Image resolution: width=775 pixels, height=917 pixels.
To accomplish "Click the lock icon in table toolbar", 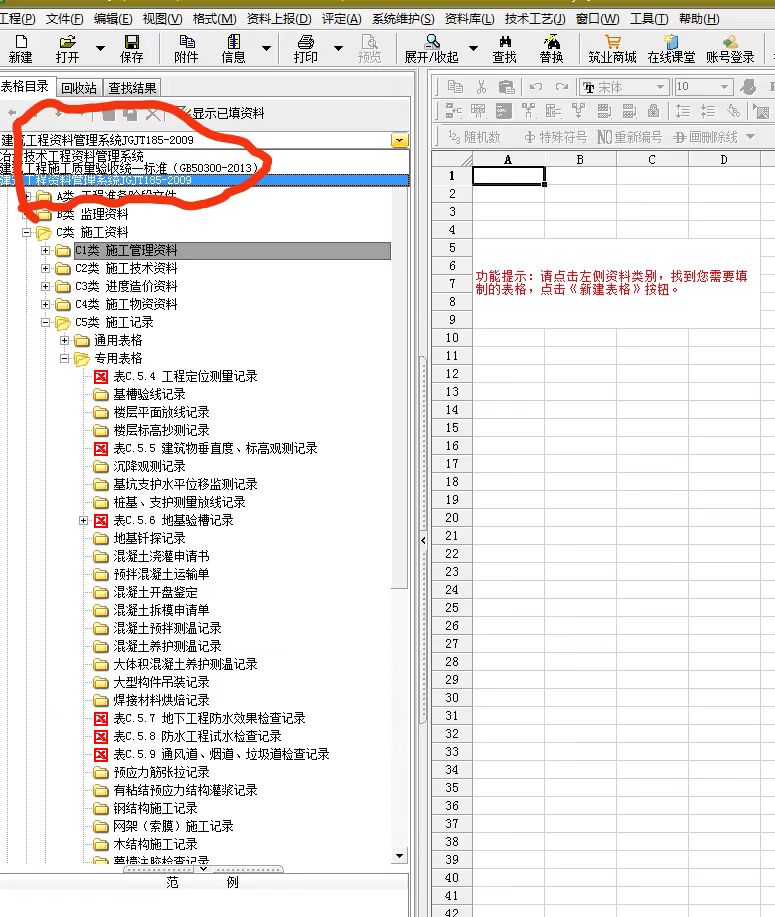I will [654, 111].
